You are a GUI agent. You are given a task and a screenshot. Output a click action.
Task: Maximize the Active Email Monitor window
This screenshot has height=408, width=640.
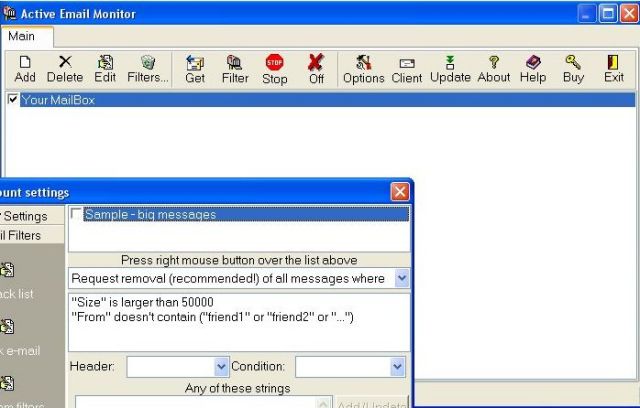pos(608,14)
